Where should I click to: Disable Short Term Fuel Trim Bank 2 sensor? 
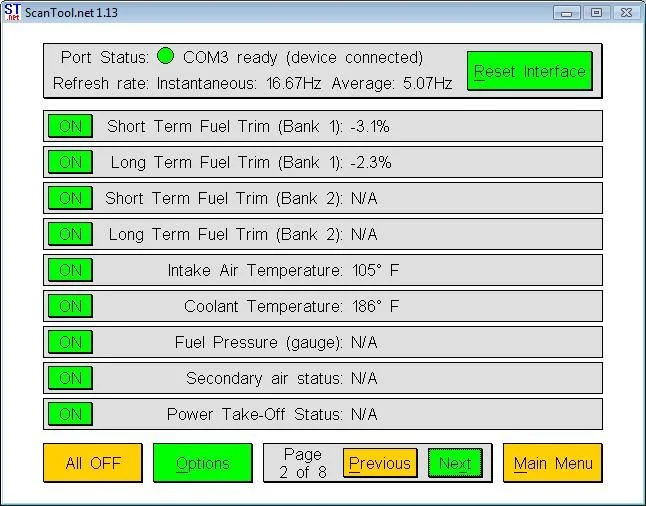point(70,198)
